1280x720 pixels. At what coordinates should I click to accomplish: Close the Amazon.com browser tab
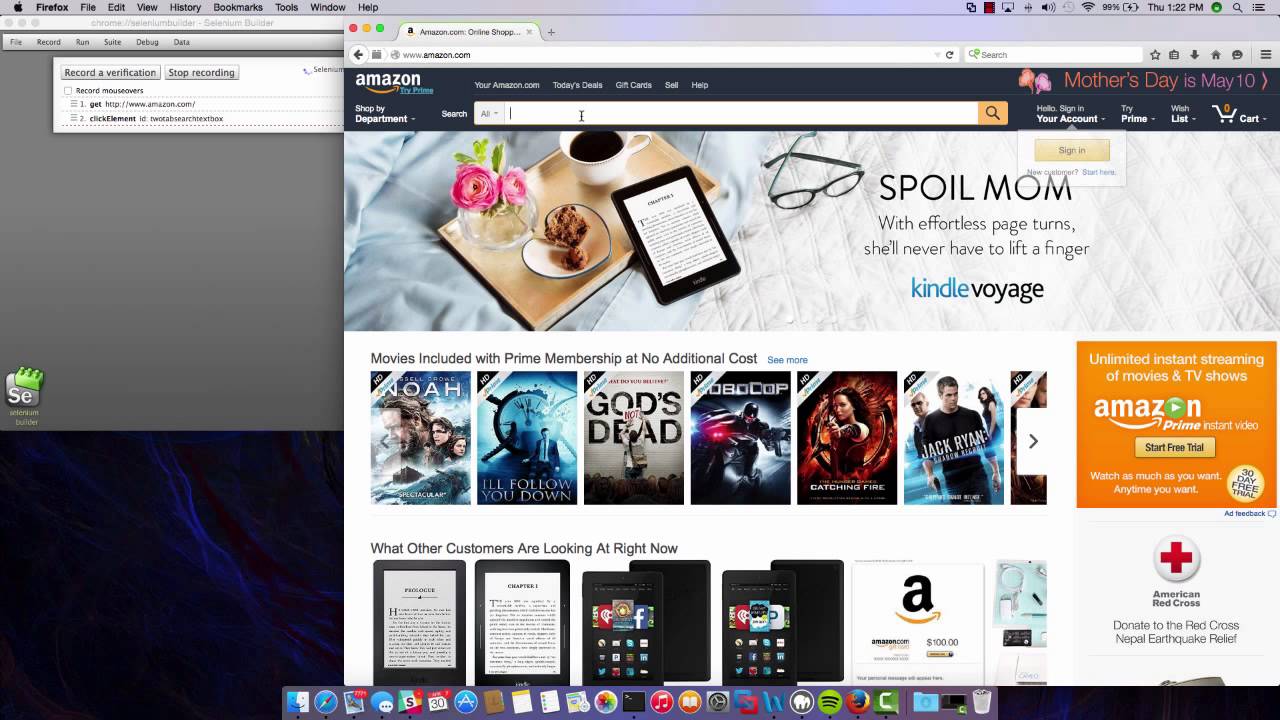529,32
